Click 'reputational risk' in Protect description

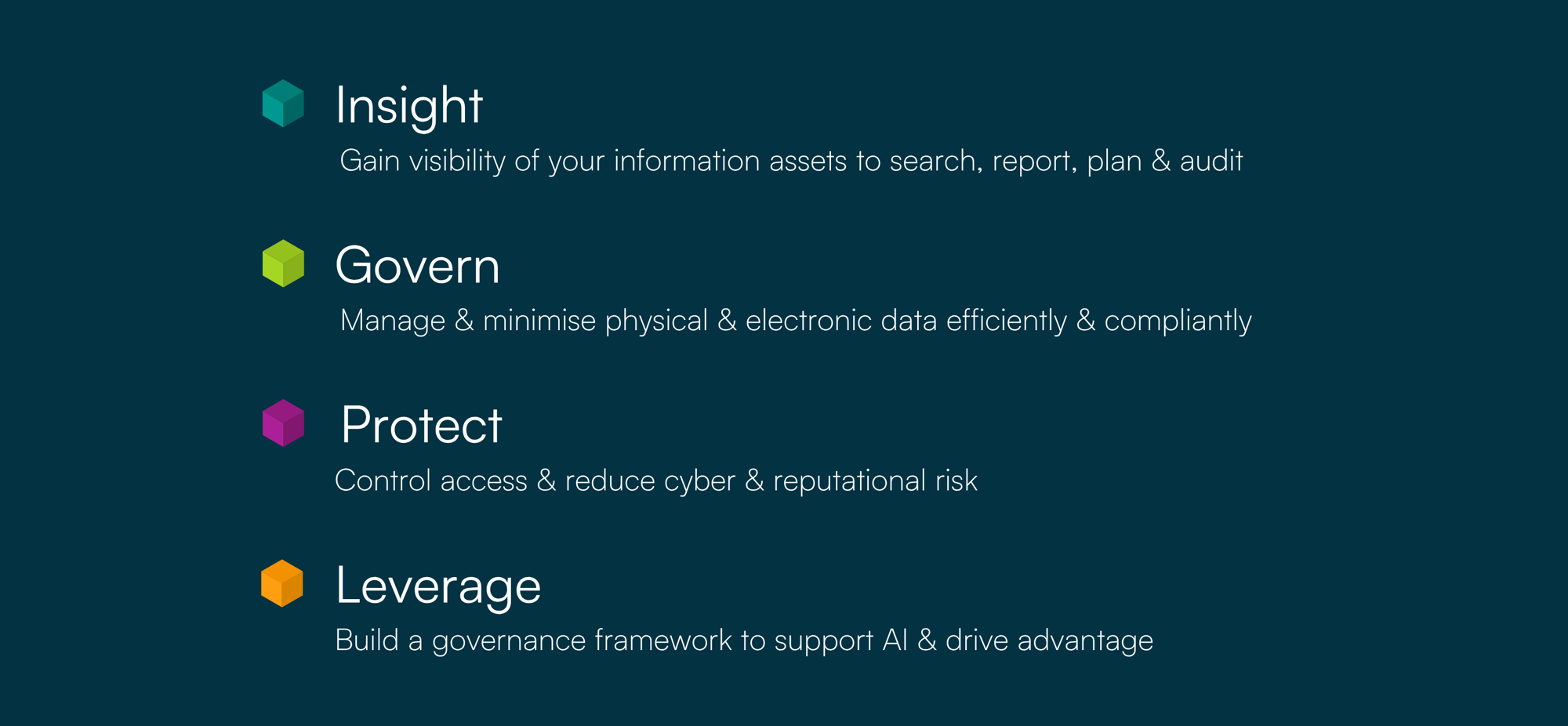(875, 481)
